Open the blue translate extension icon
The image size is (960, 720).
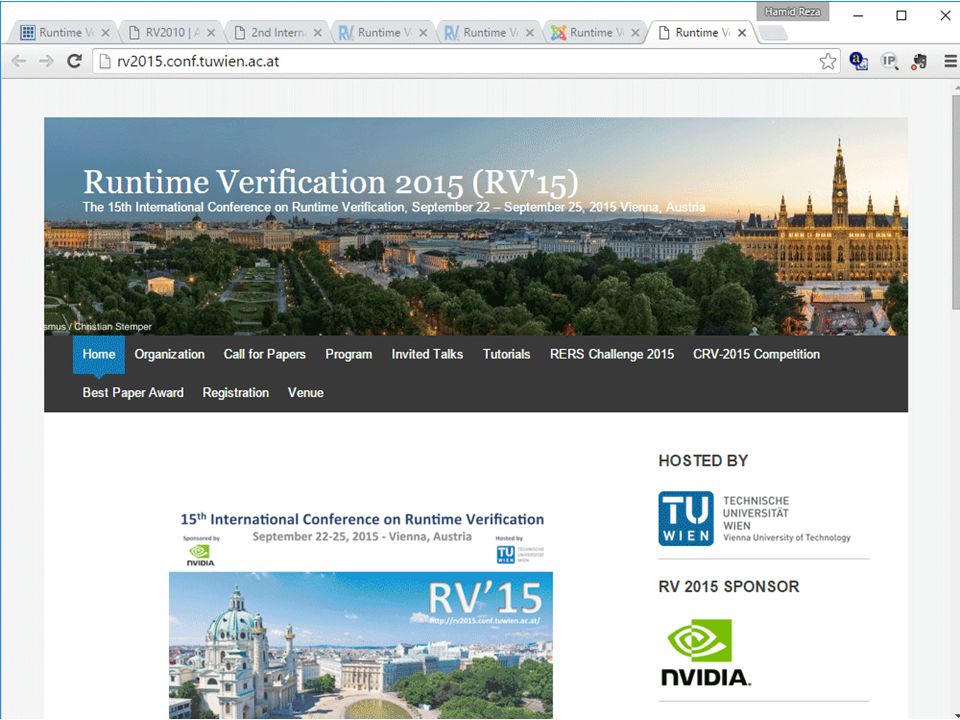coord(858,61)
